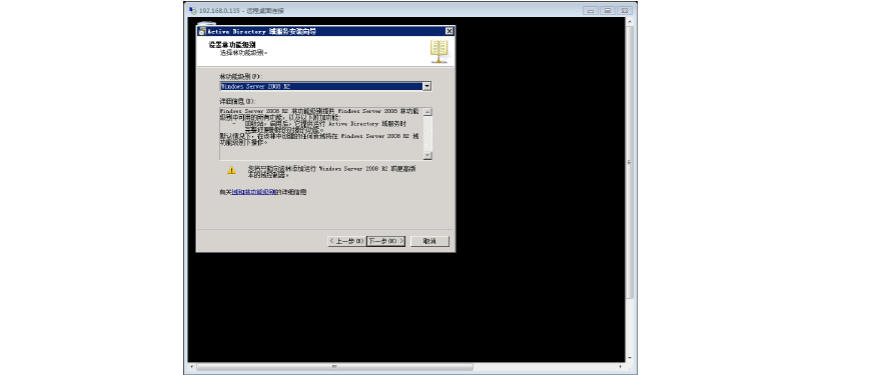Minimize the remote desktop window
The width and height of the screenshot is (893, 375).
tap(591, 11)
